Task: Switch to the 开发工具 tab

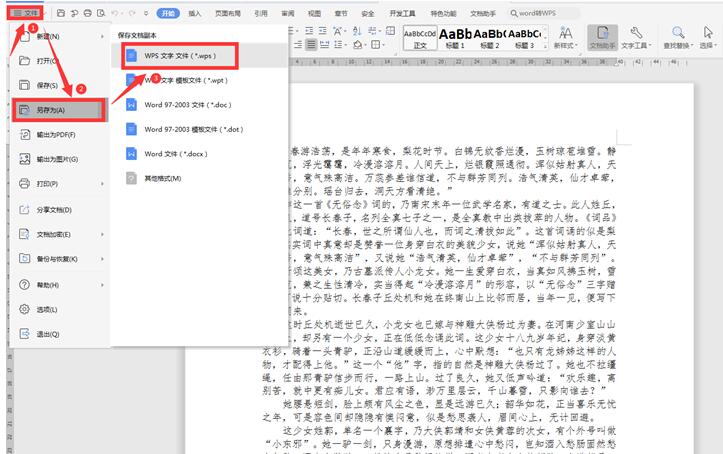Action: click(402, 13)
